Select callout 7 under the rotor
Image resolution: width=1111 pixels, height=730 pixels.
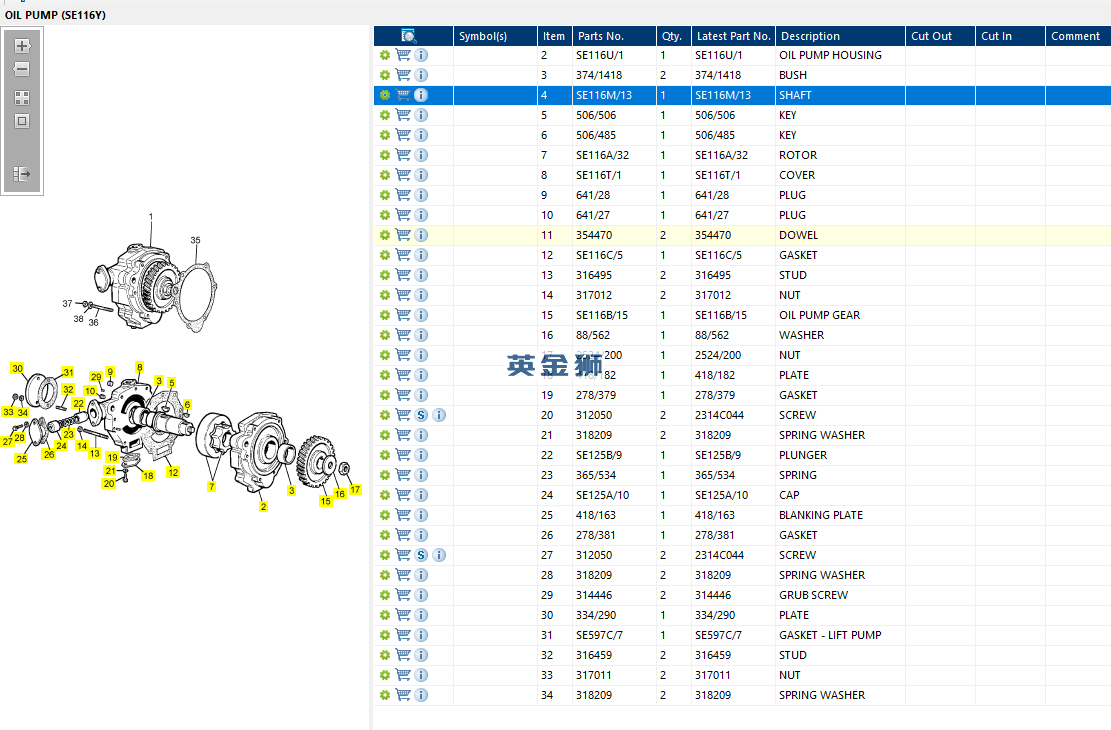pyautogui.click(x=211, y=486)
